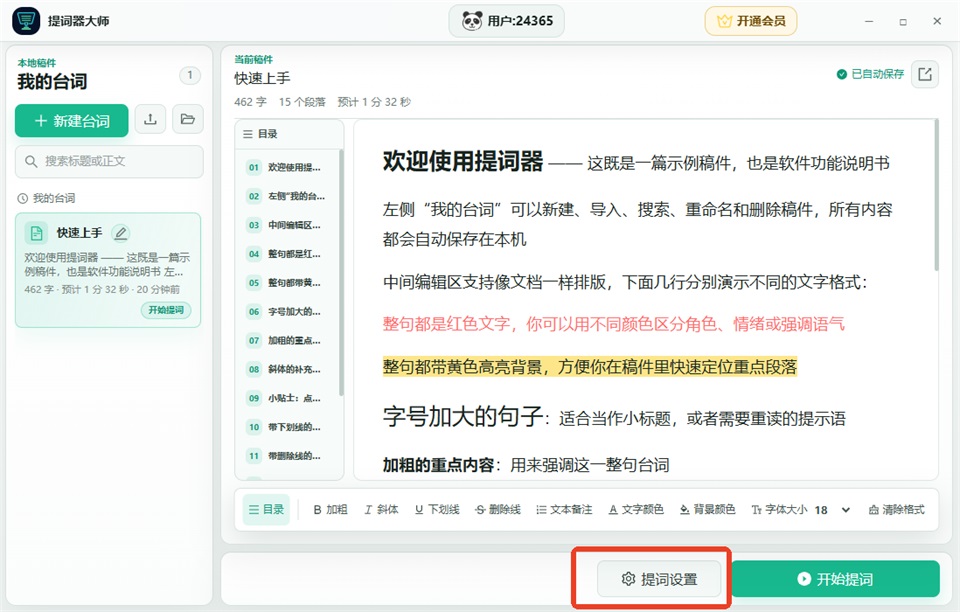Toggle 加粗 bold formatting
The image size is (960, 612).
click(x=330, y=510)
